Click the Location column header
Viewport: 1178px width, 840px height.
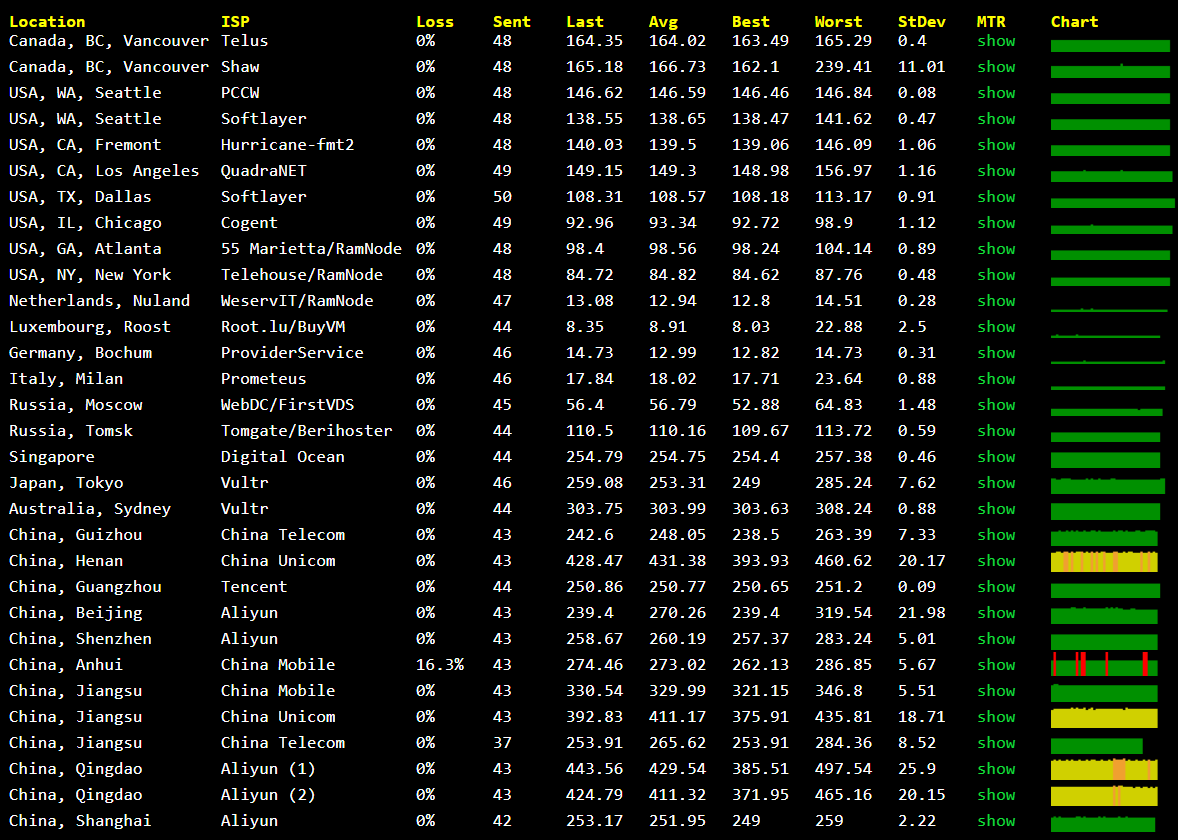(47, 22)
